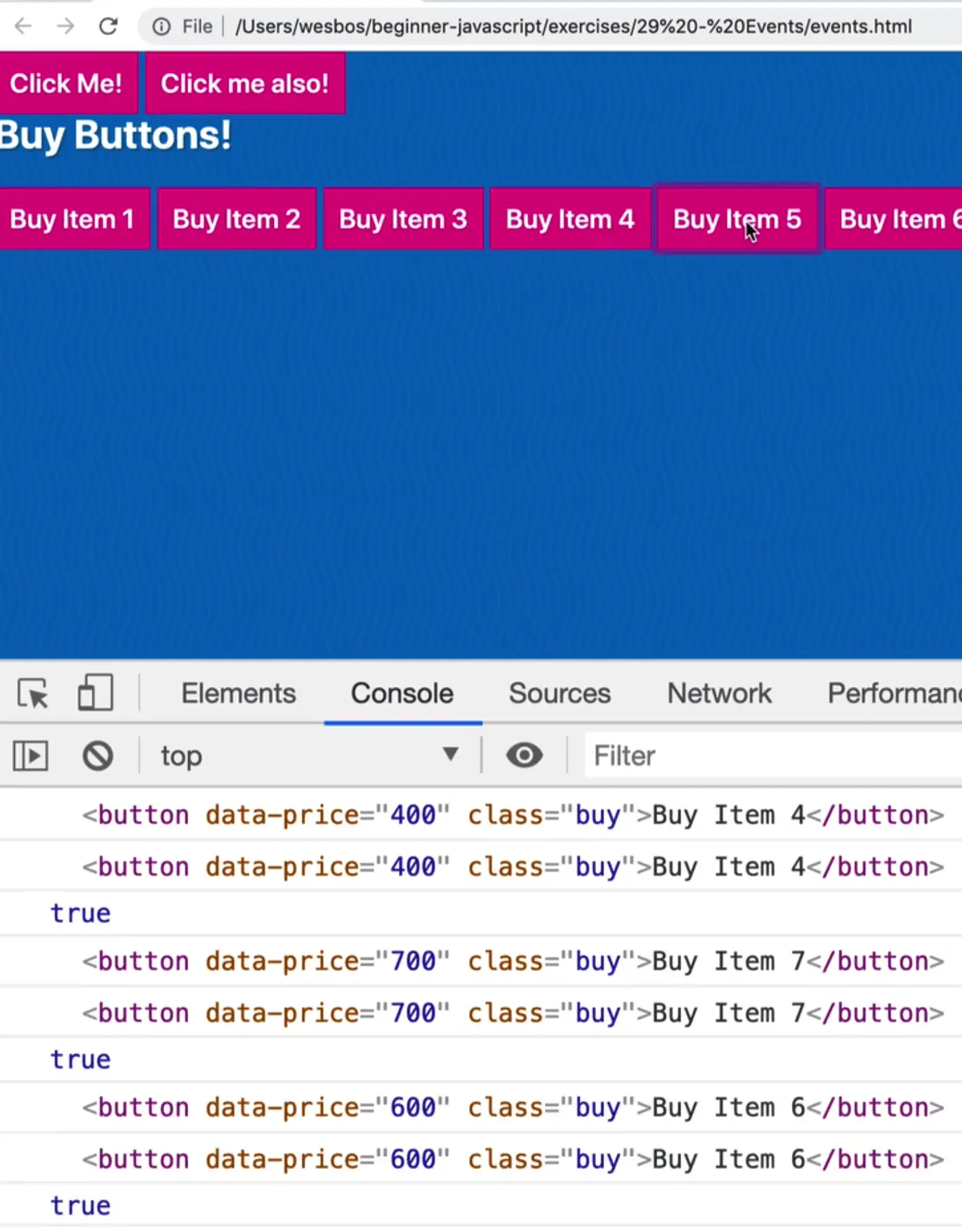
Task: Open the Network tab
Action: click(718, 693)
